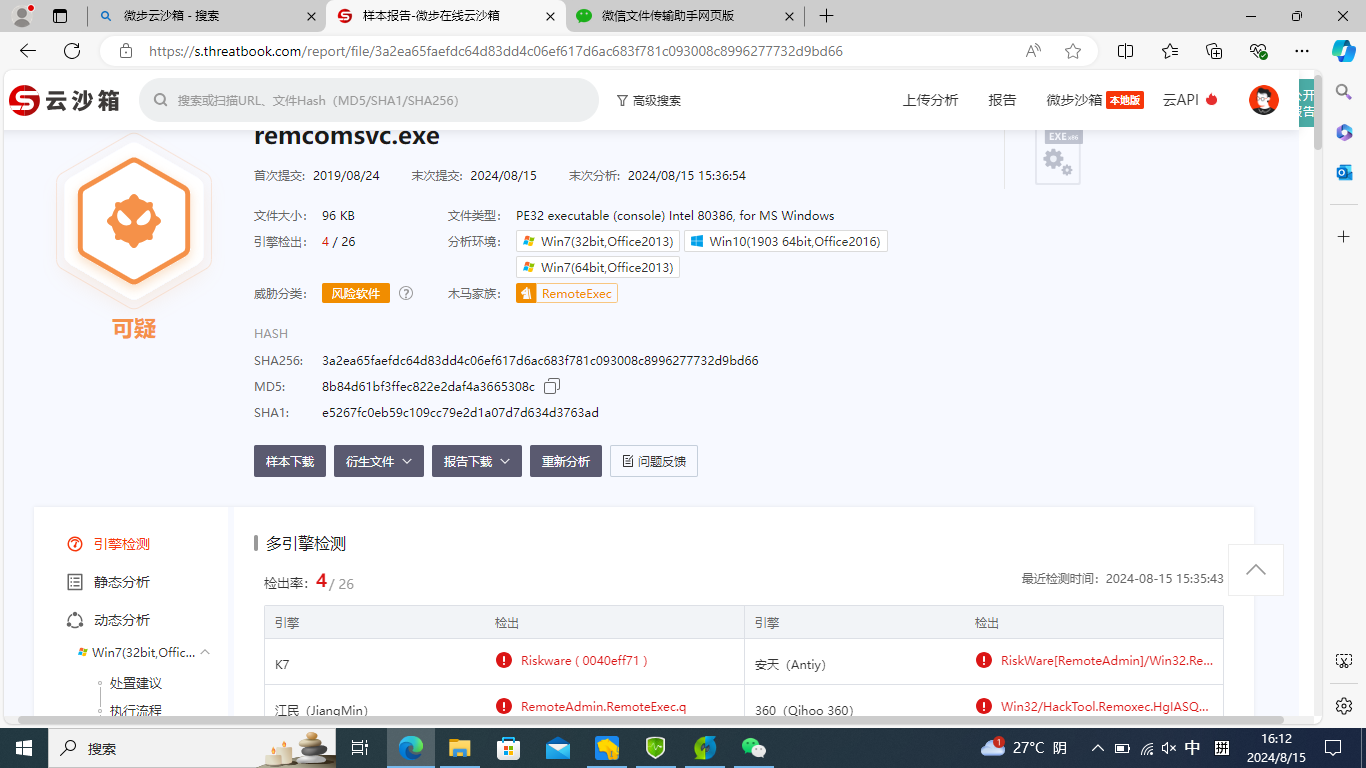Click the browser back arrow
The height and width of the screenshot is (768, 1366).
point(28,51)
